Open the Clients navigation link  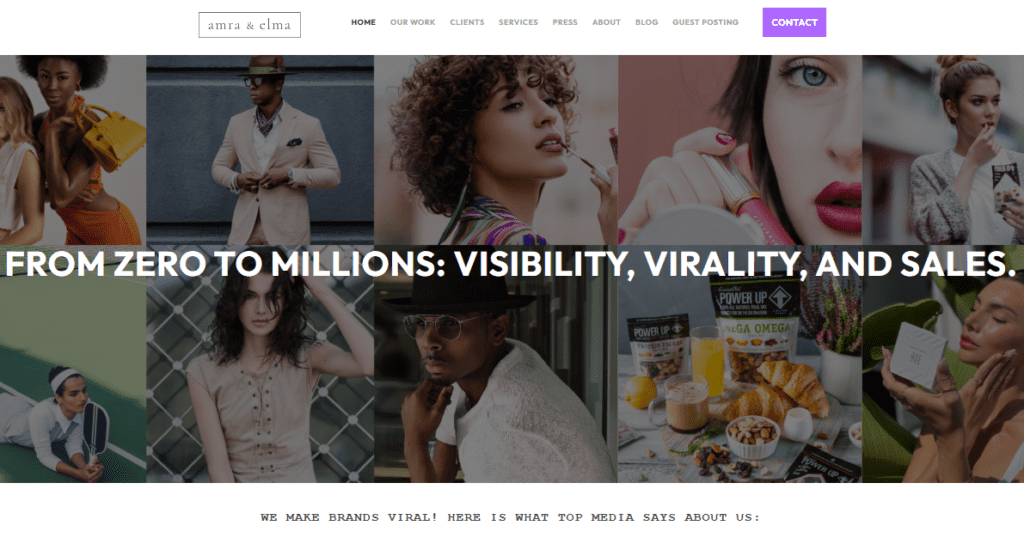click(467, 22)
